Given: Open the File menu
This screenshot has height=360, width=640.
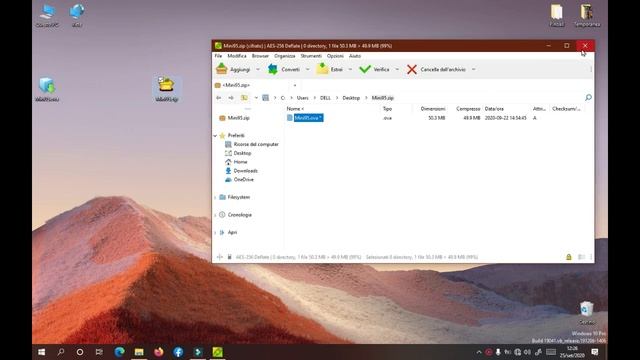Looking at the screenshot, I should pos(218,56).
